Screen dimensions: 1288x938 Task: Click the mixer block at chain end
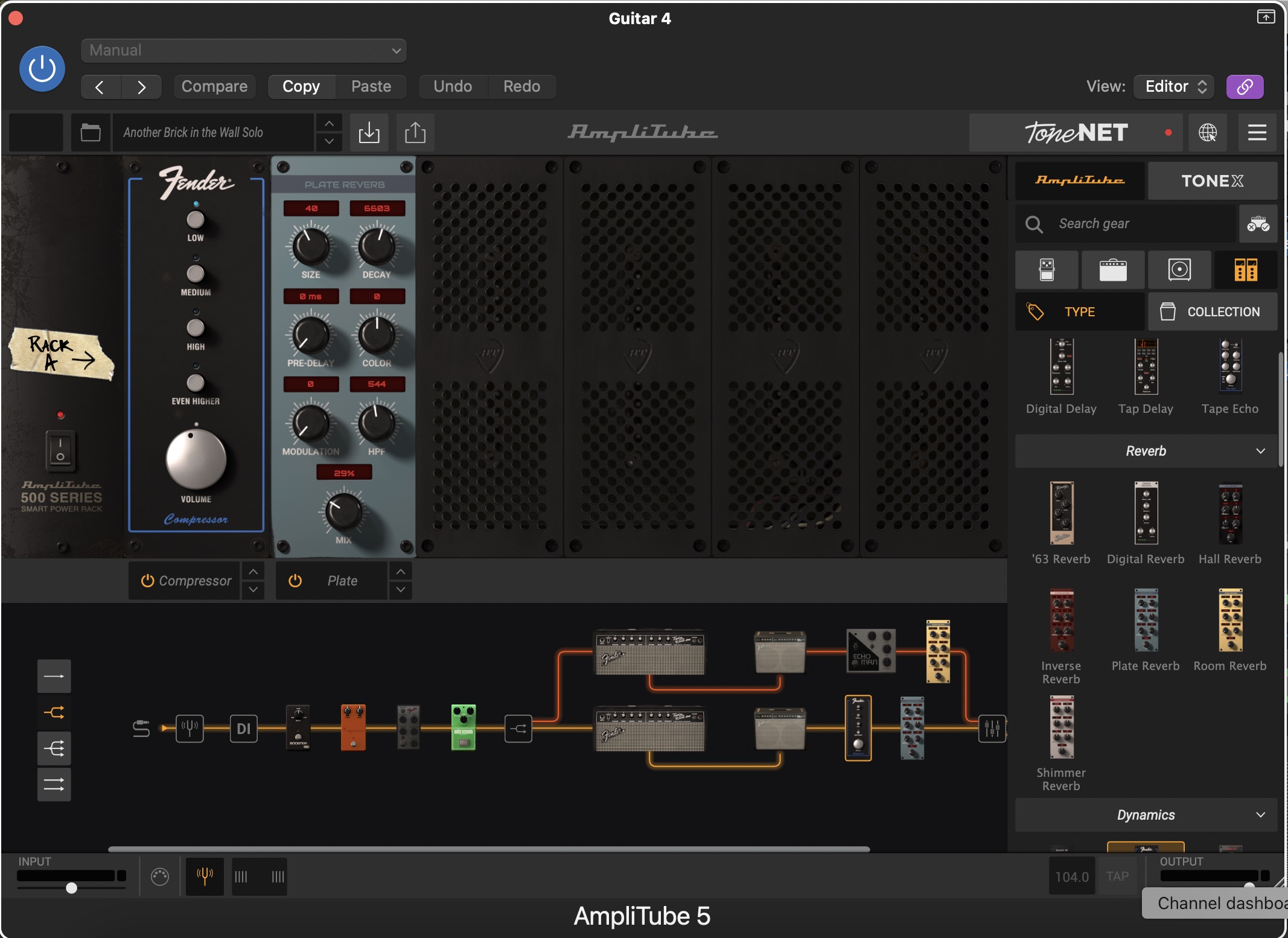point(992,729)
